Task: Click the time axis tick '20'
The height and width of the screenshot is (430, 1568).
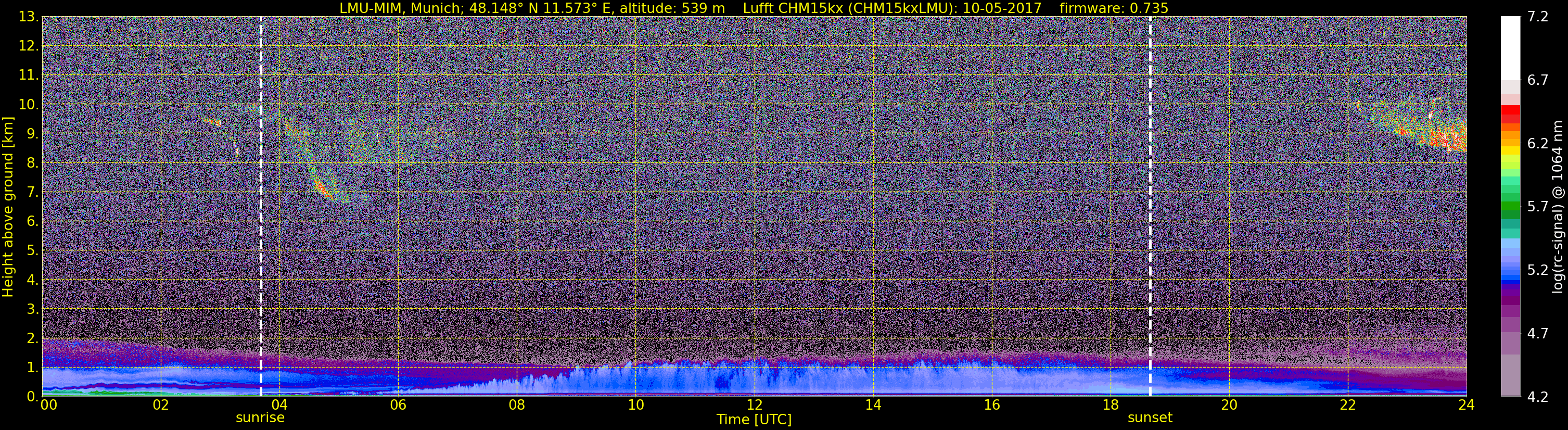Action: click(x=1230, y=406)
